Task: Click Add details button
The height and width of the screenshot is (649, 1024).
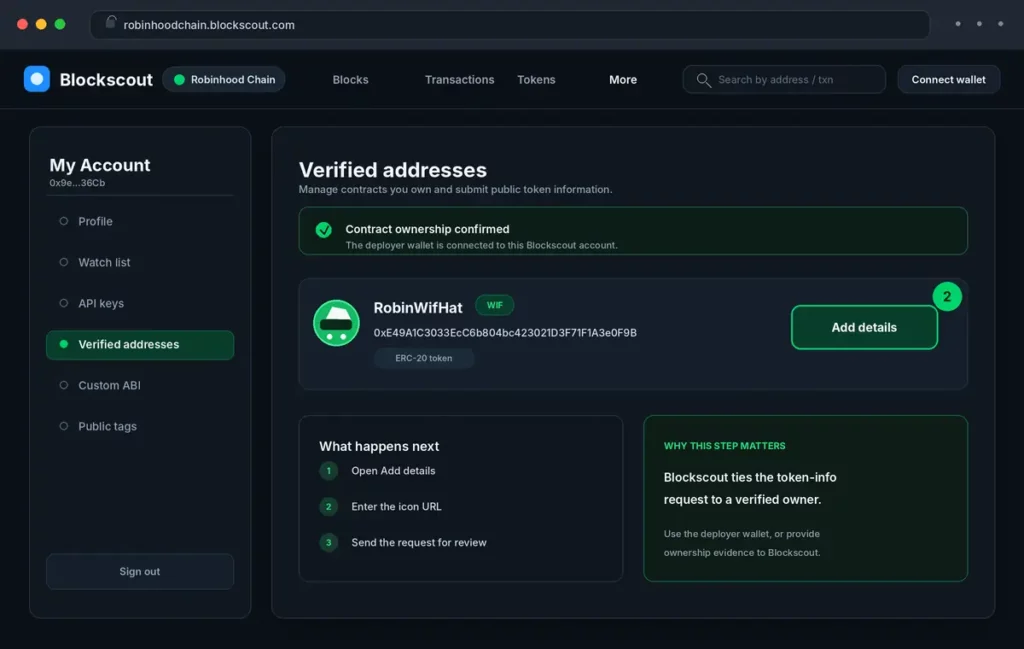Action: 864,327
